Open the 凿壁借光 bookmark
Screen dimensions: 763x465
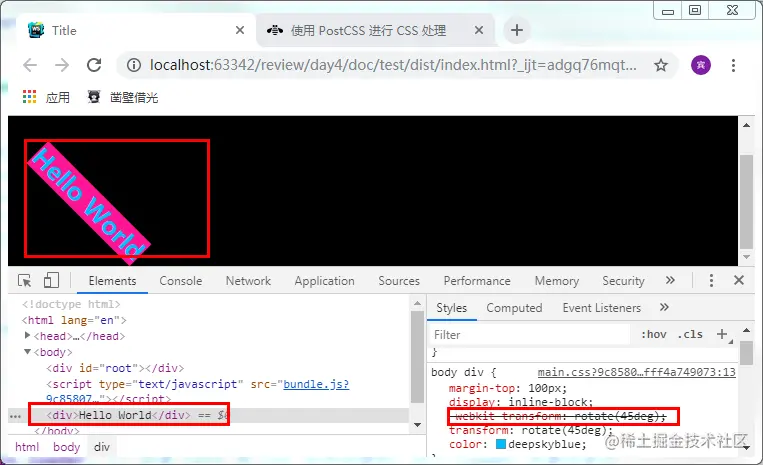[123, 97]
